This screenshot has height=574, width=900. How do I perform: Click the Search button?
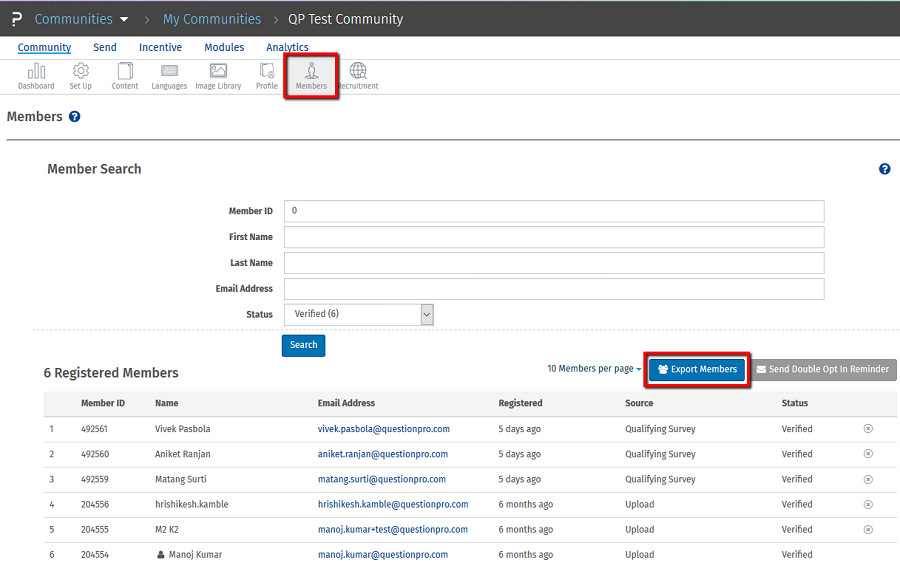[x=303, y=345]
